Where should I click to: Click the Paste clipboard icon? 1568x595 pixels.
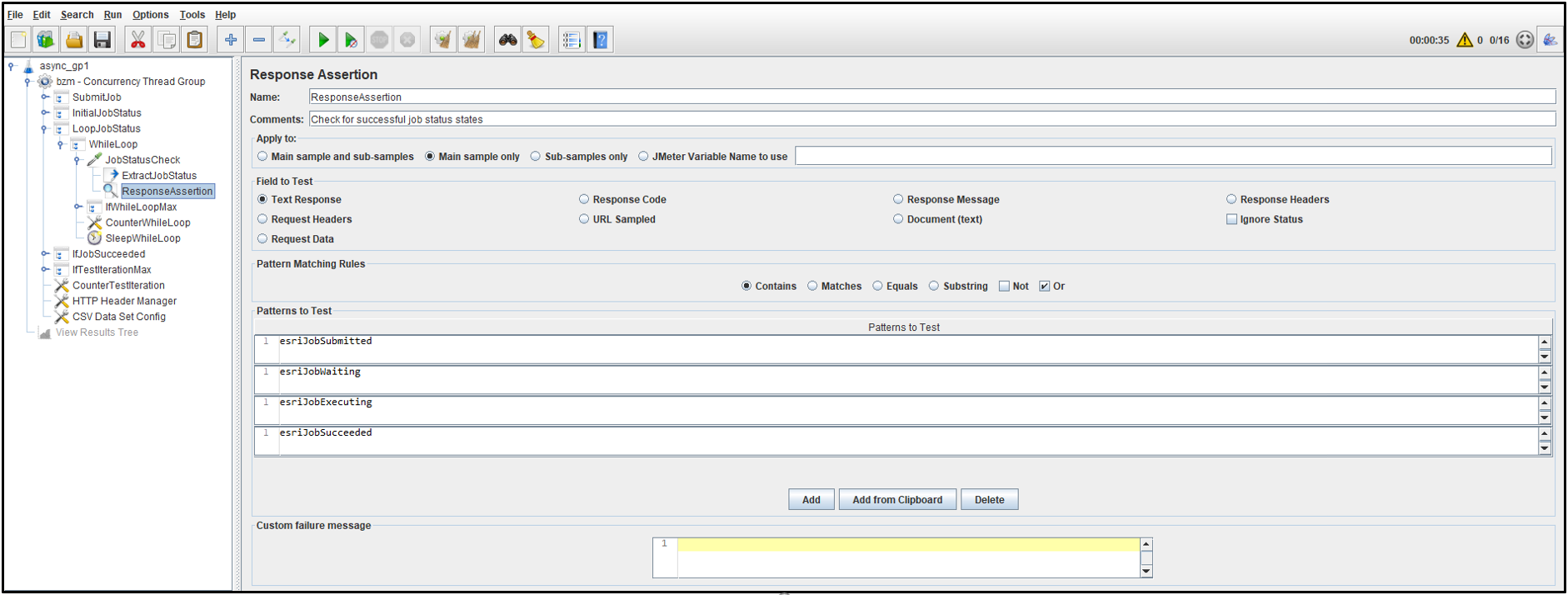pos(194,39)
